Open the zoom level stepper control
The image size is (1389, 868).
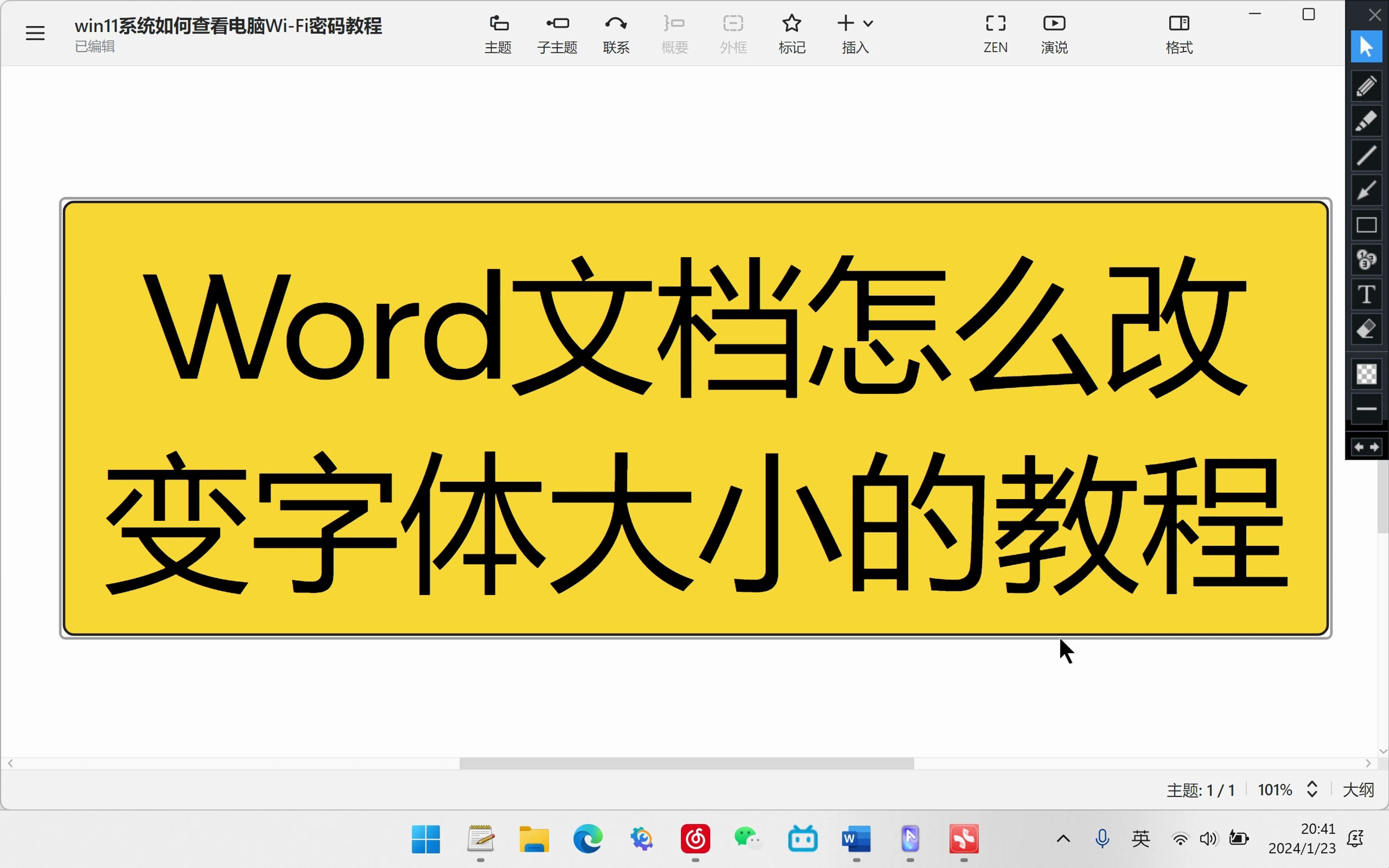[1313, 789]
